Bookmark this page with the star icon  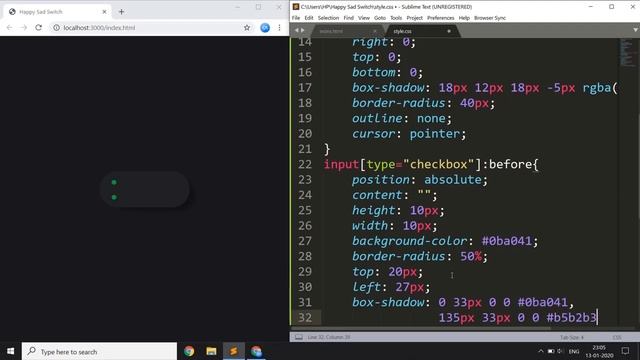click(x=247, y=28)
